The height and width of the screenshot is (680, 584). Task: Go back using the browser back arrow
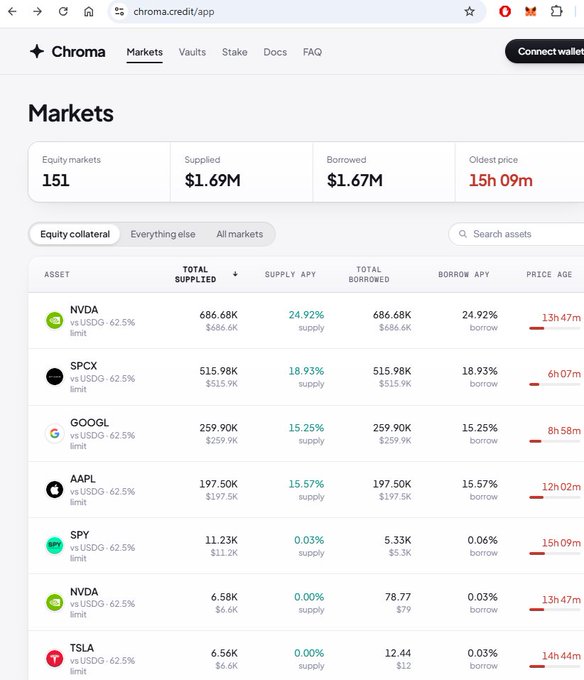tap(12, 12)
